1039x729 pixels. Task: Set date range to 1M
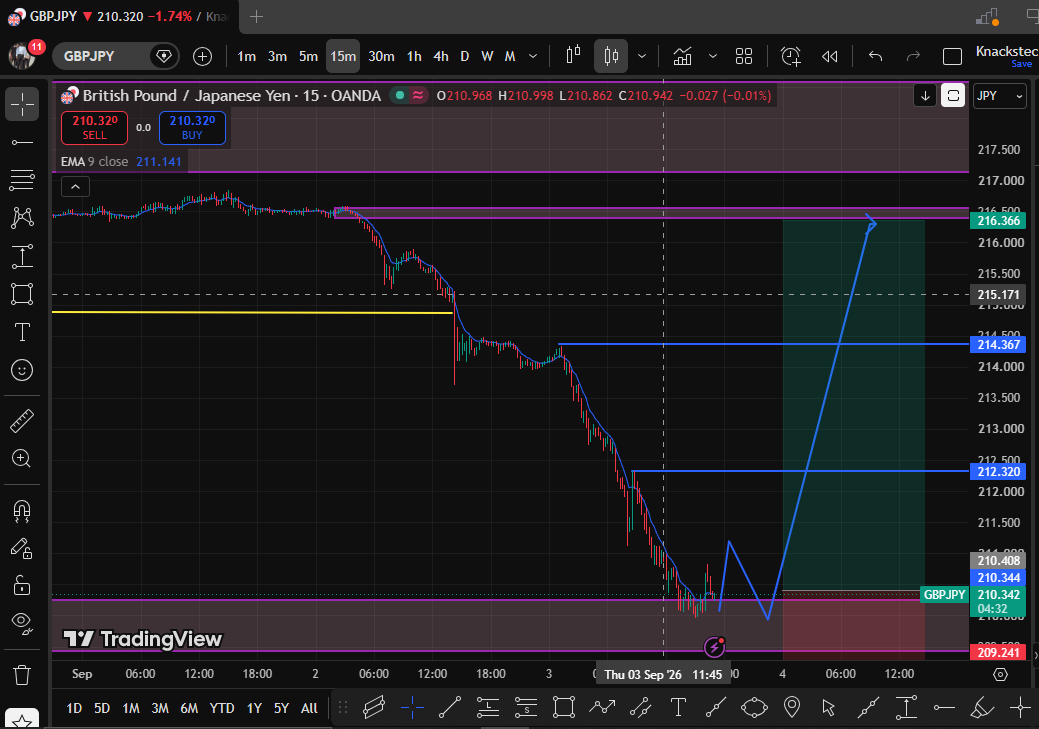[131, 708]
